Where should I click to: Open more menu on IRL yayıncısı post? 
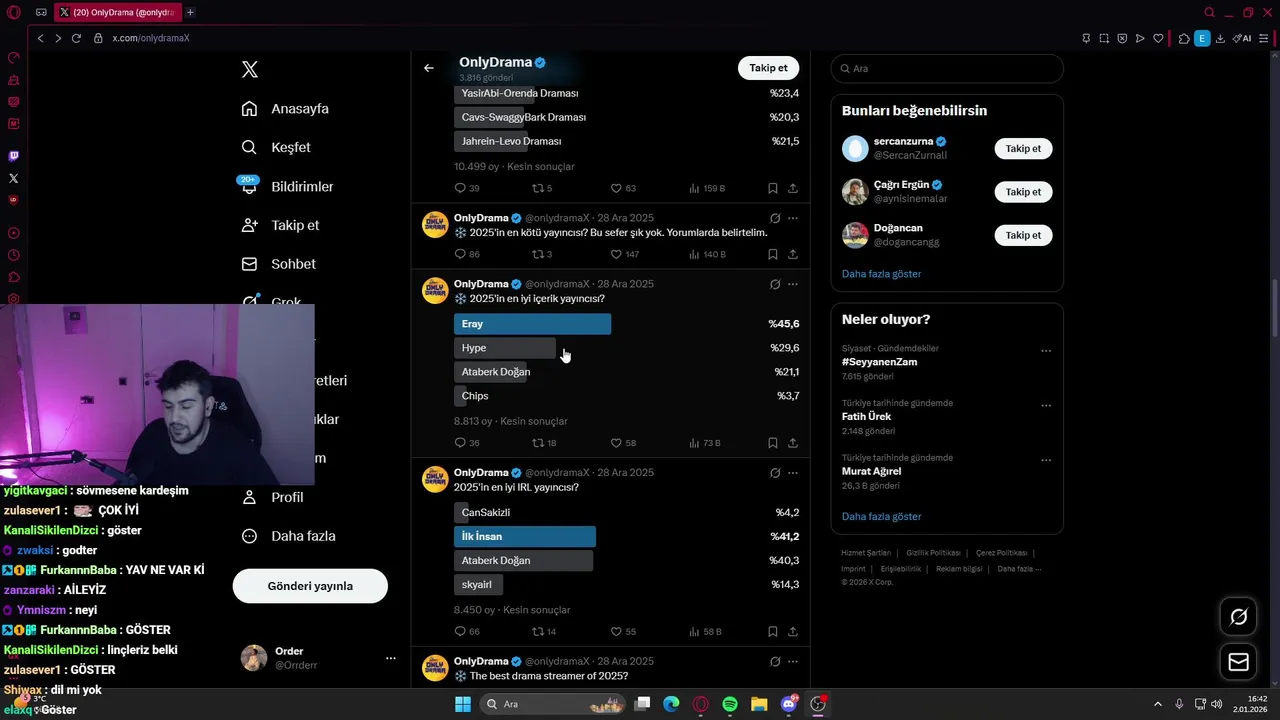(x=793, y=473)
